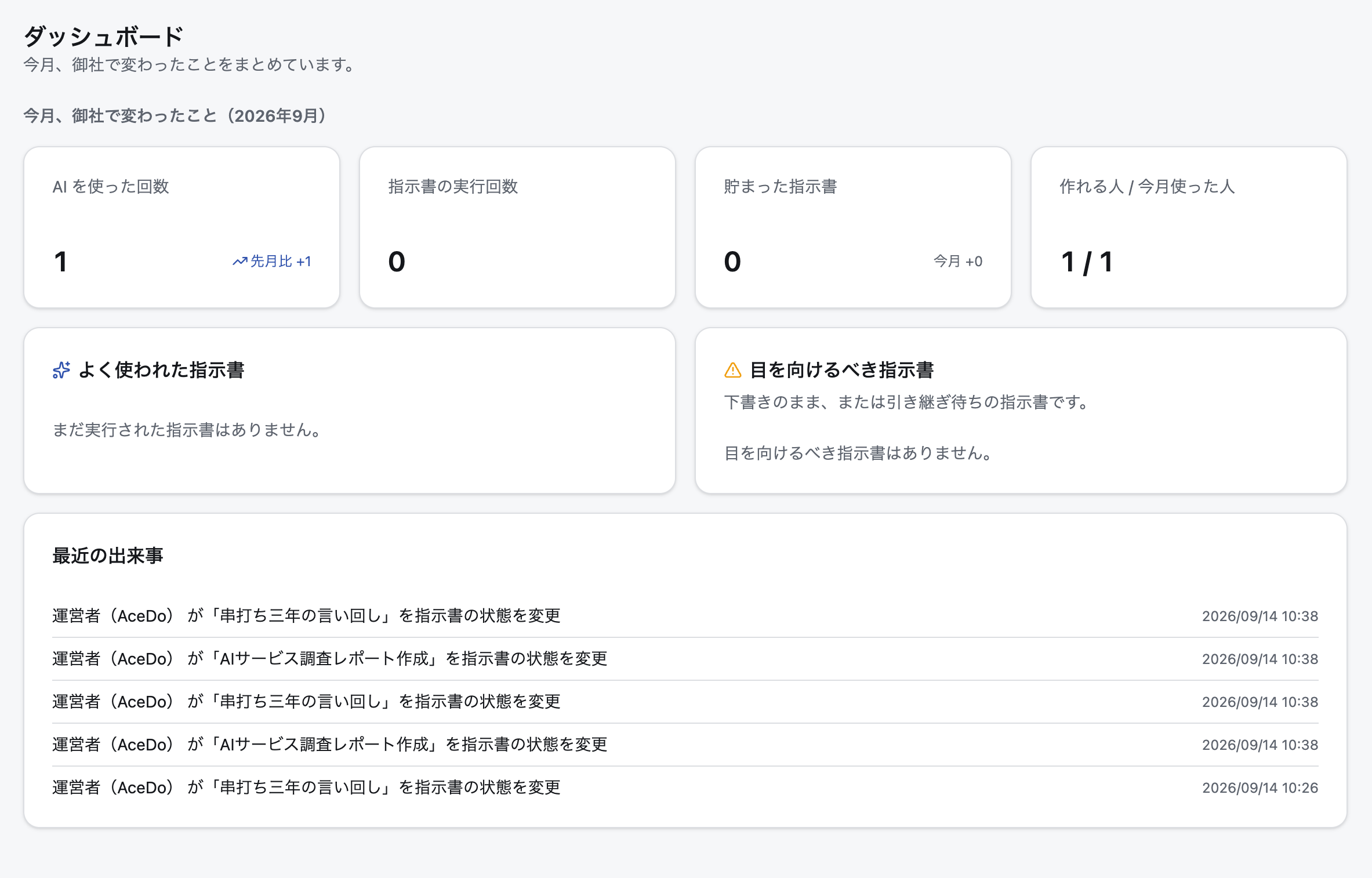The image size is (1372, 878).
Task: Open the AI を使った回数 stat card
Action: coord(182,227)
